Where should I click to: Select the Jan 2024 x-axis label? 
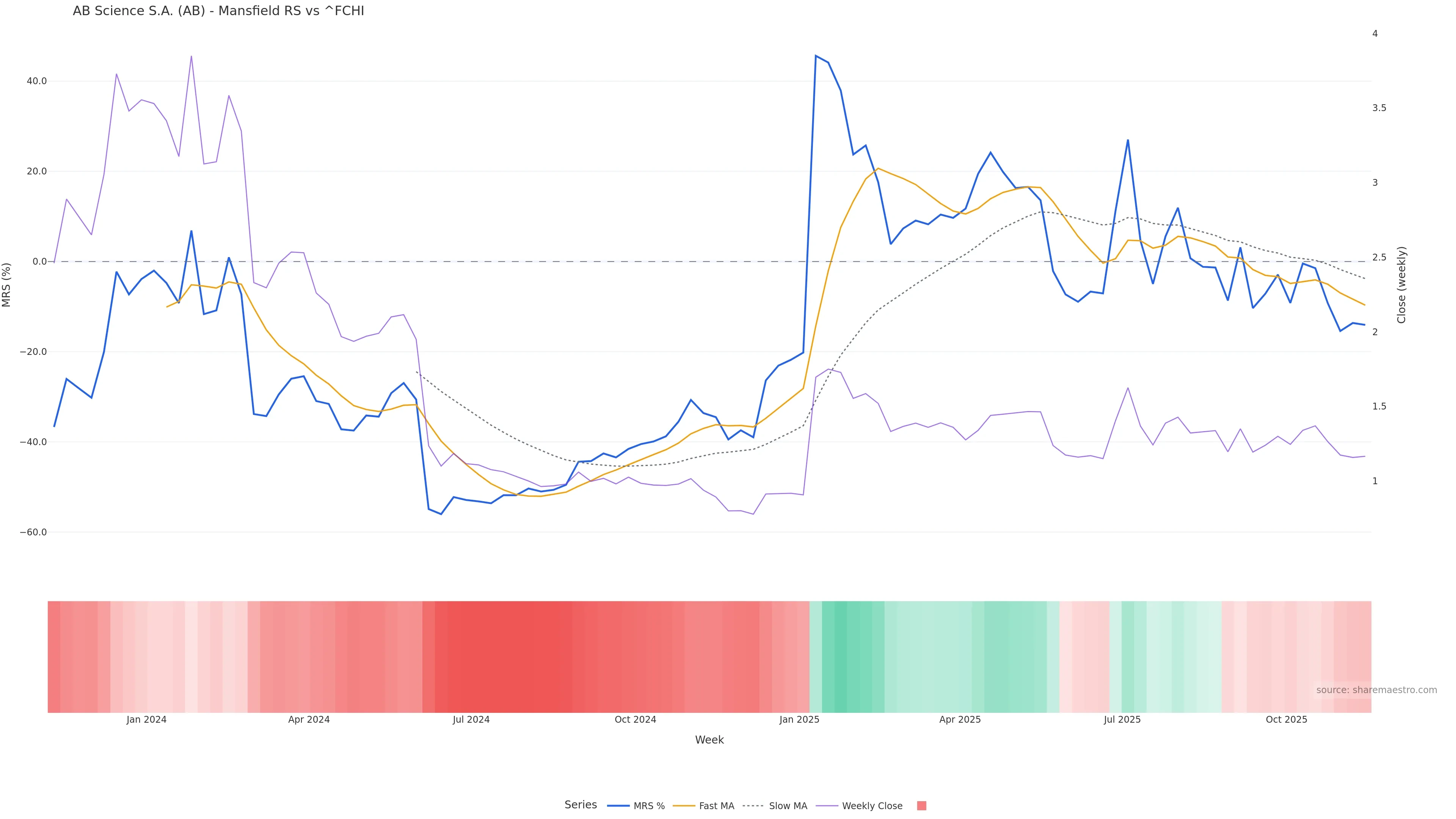coord(146,720)
